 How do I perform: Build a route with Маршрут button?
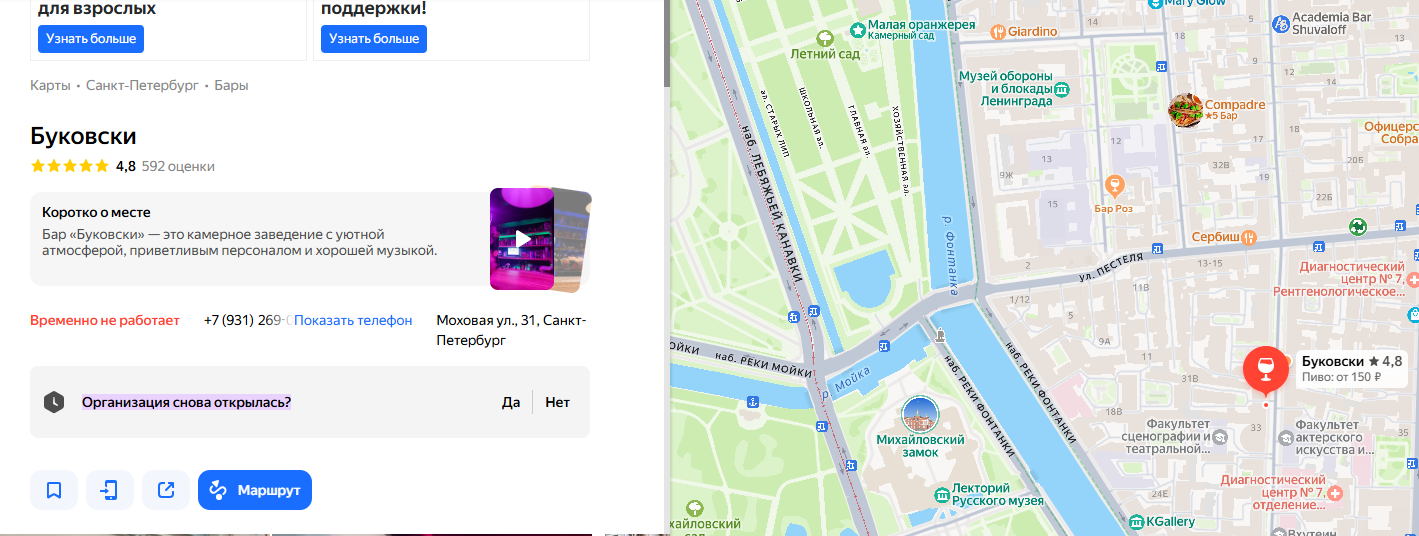point(255,490)
